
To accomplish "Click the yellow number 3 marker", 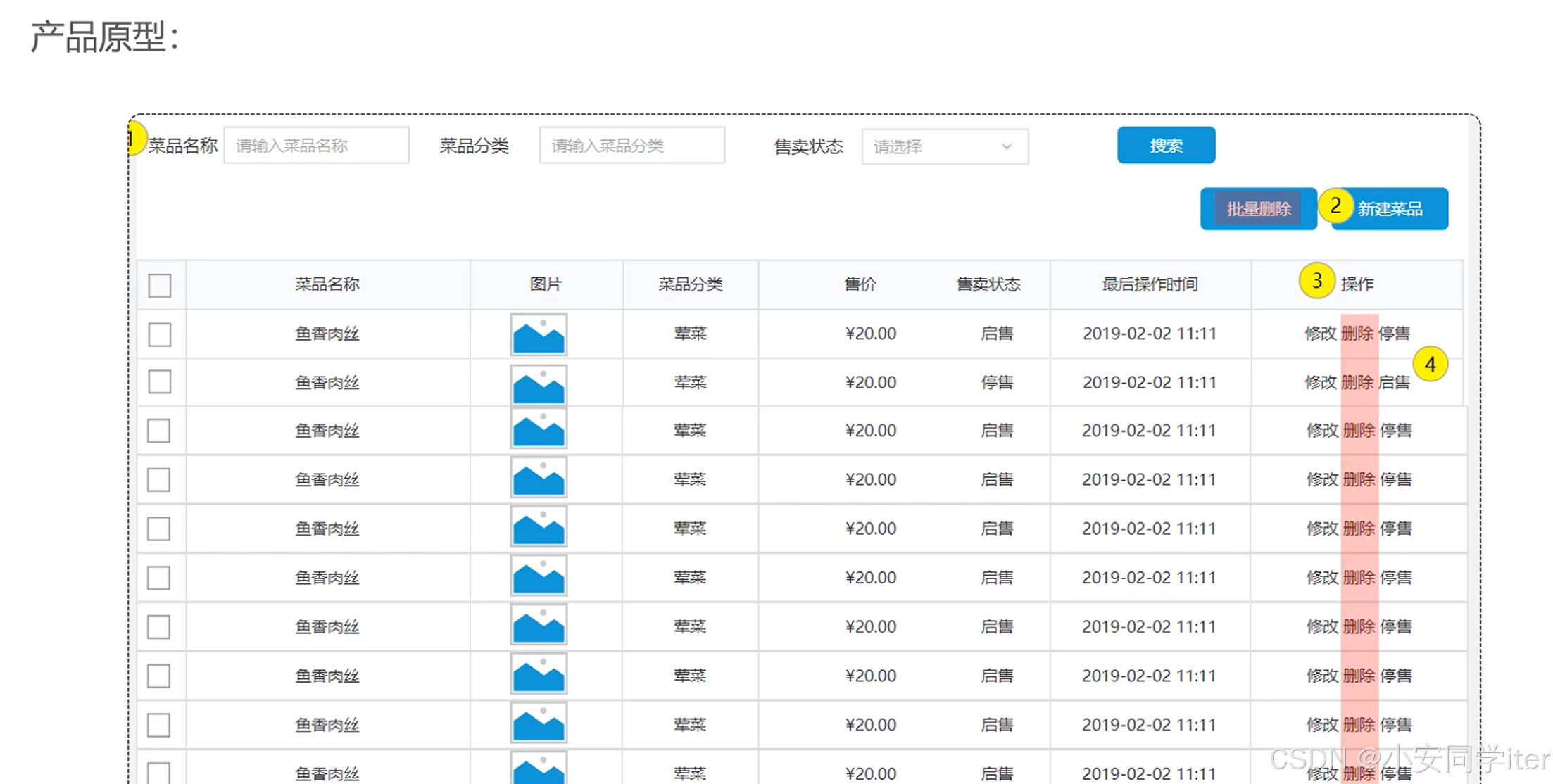I will (x=1316, y=281).
